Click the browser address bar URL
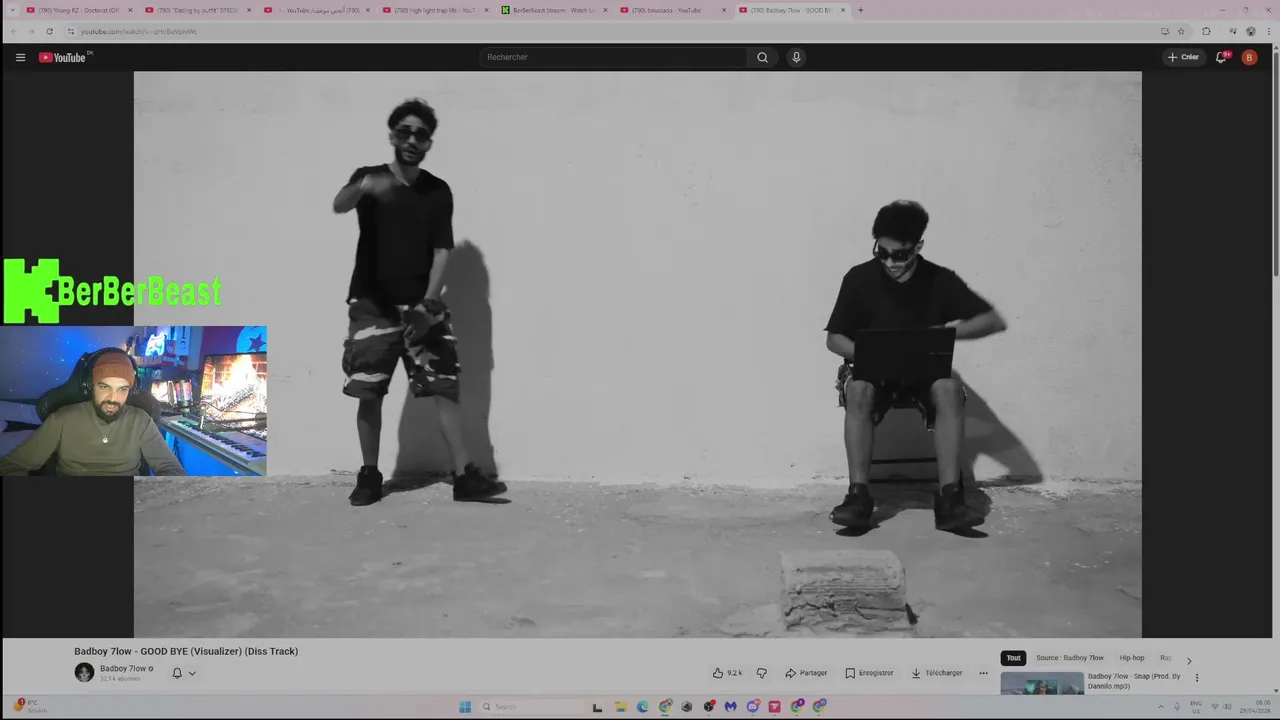1280x720 pixels. tap(139, 31)
